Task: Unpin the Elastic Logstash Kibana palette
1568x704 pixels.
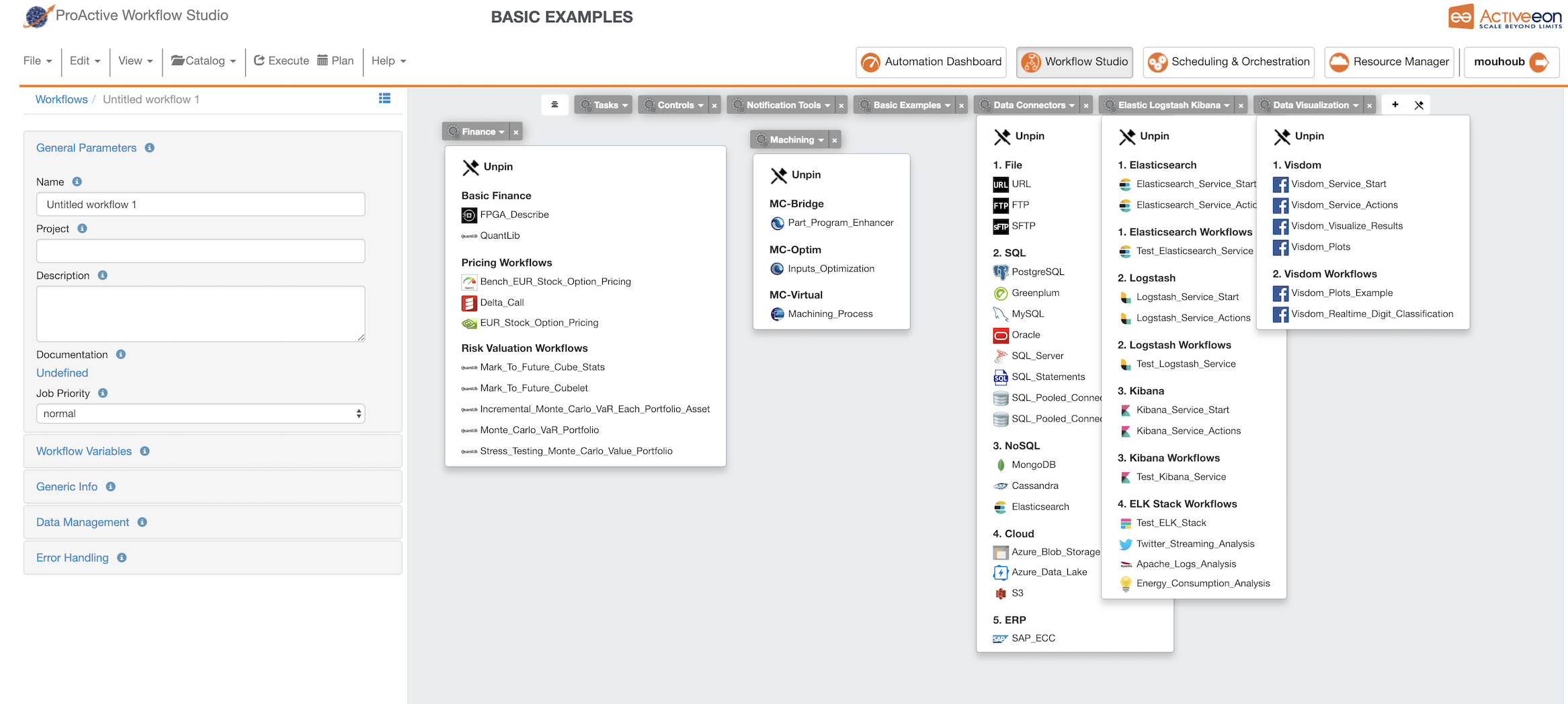Action: tap(1143, 136)
